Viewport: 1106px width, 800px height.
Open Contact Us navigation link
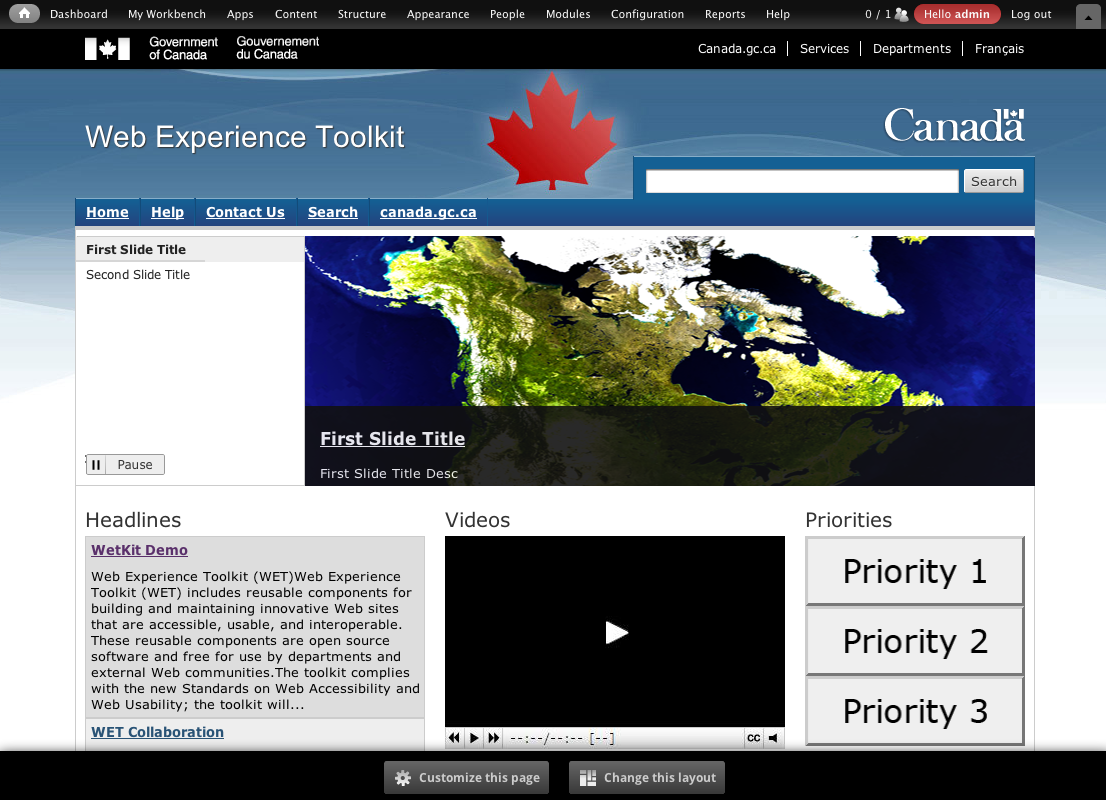click(245, 212)
